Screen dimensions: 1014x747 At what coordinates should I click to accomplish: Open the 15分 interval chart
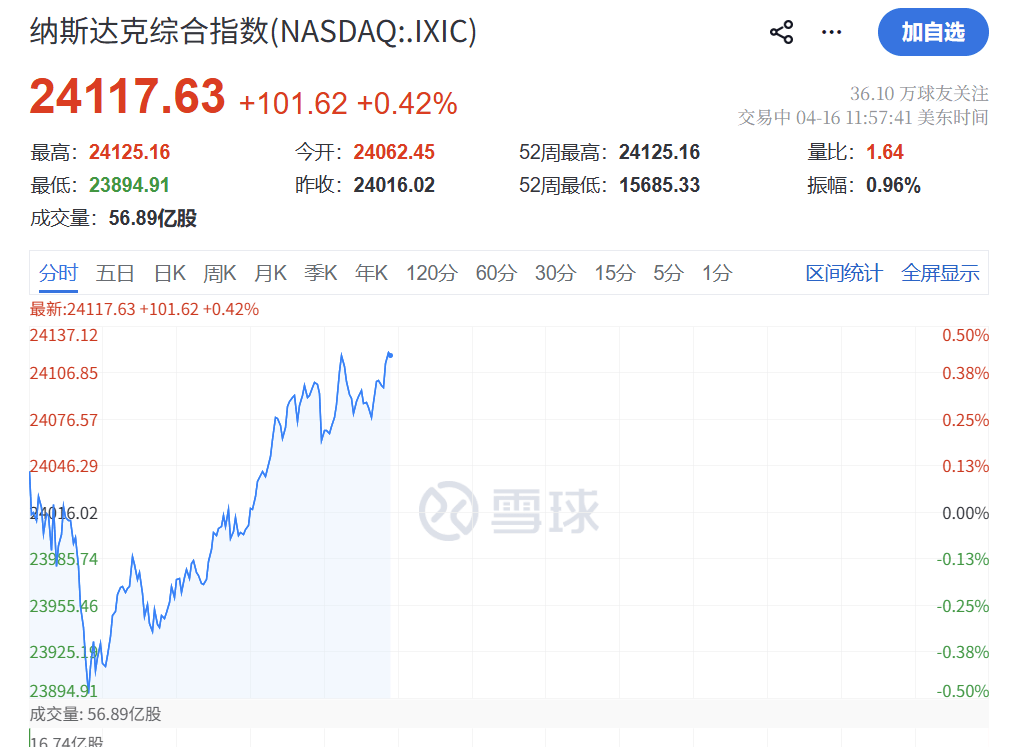coord(614,272)
